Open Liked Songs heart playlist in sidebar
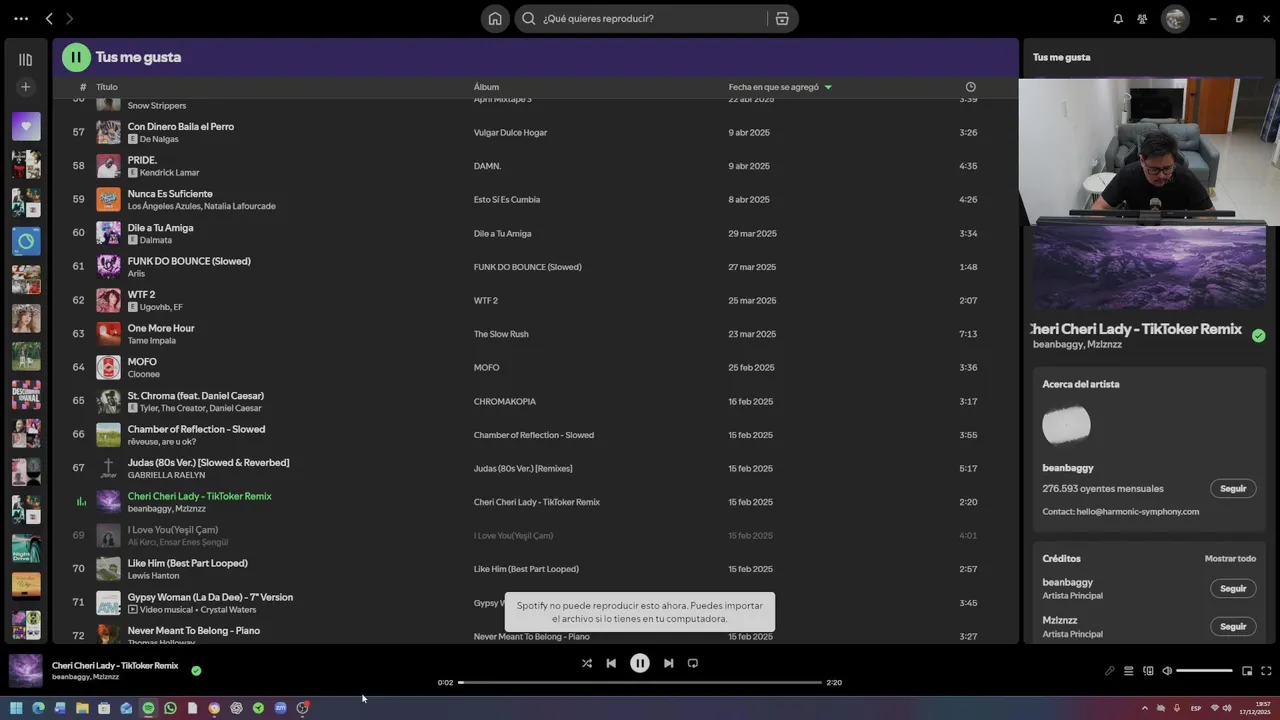The width and height of the screenshot is (1280, 720). [x=26, y=126]
